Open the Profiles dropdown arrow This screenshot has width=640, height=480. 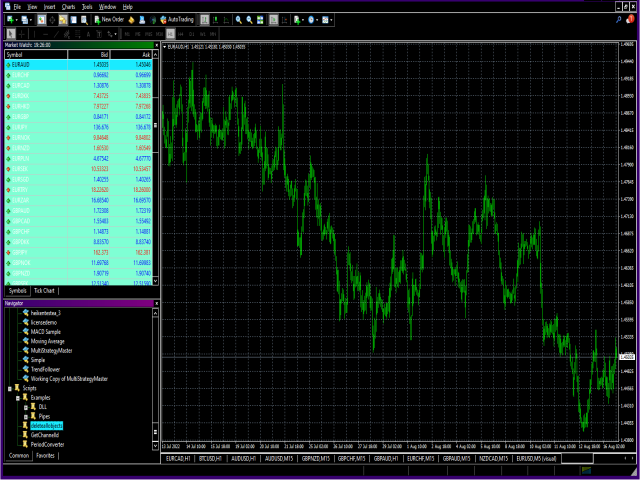coord(31,20)
